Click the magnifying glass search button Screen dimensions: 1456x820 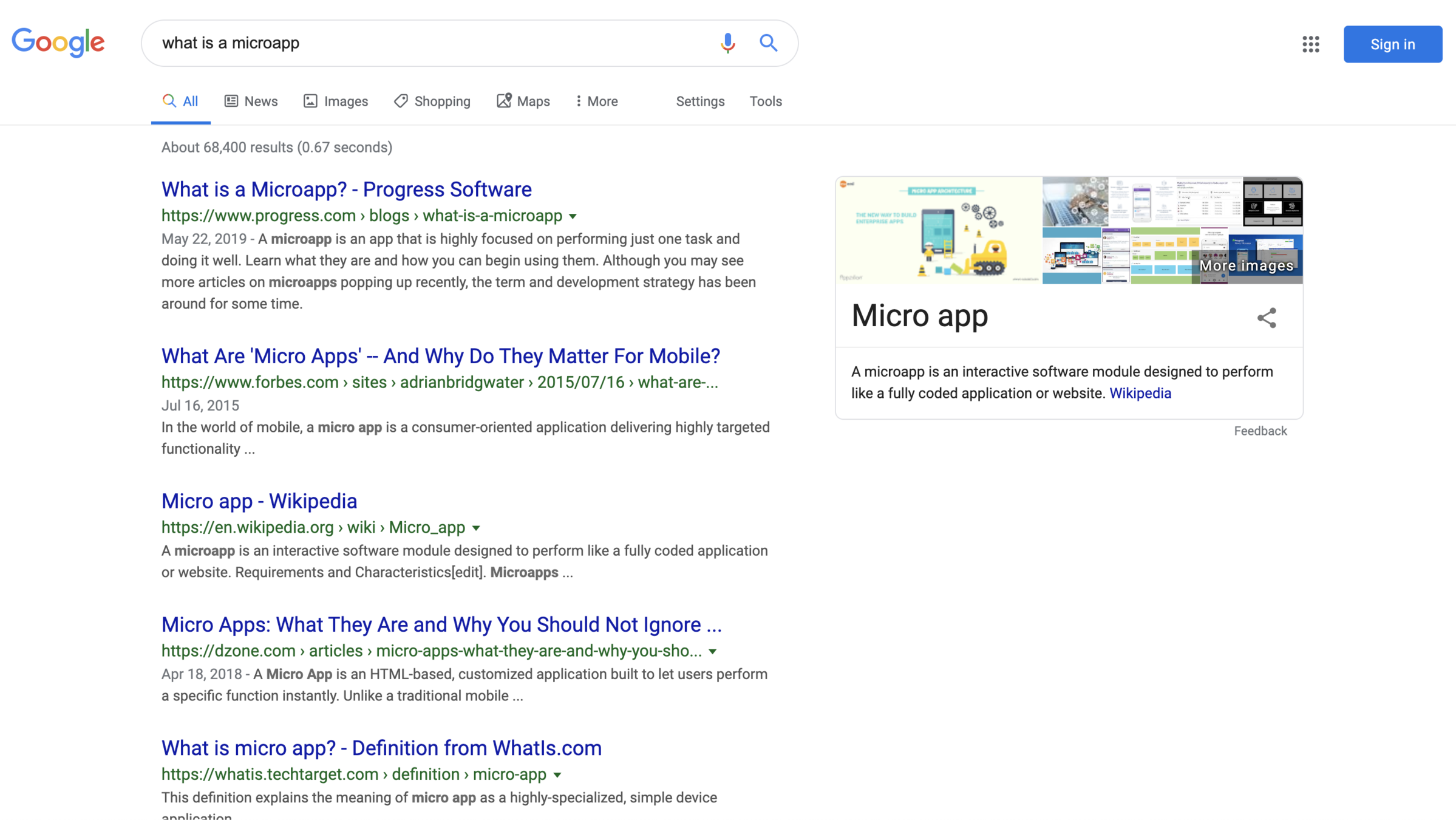tap(768, 43)
